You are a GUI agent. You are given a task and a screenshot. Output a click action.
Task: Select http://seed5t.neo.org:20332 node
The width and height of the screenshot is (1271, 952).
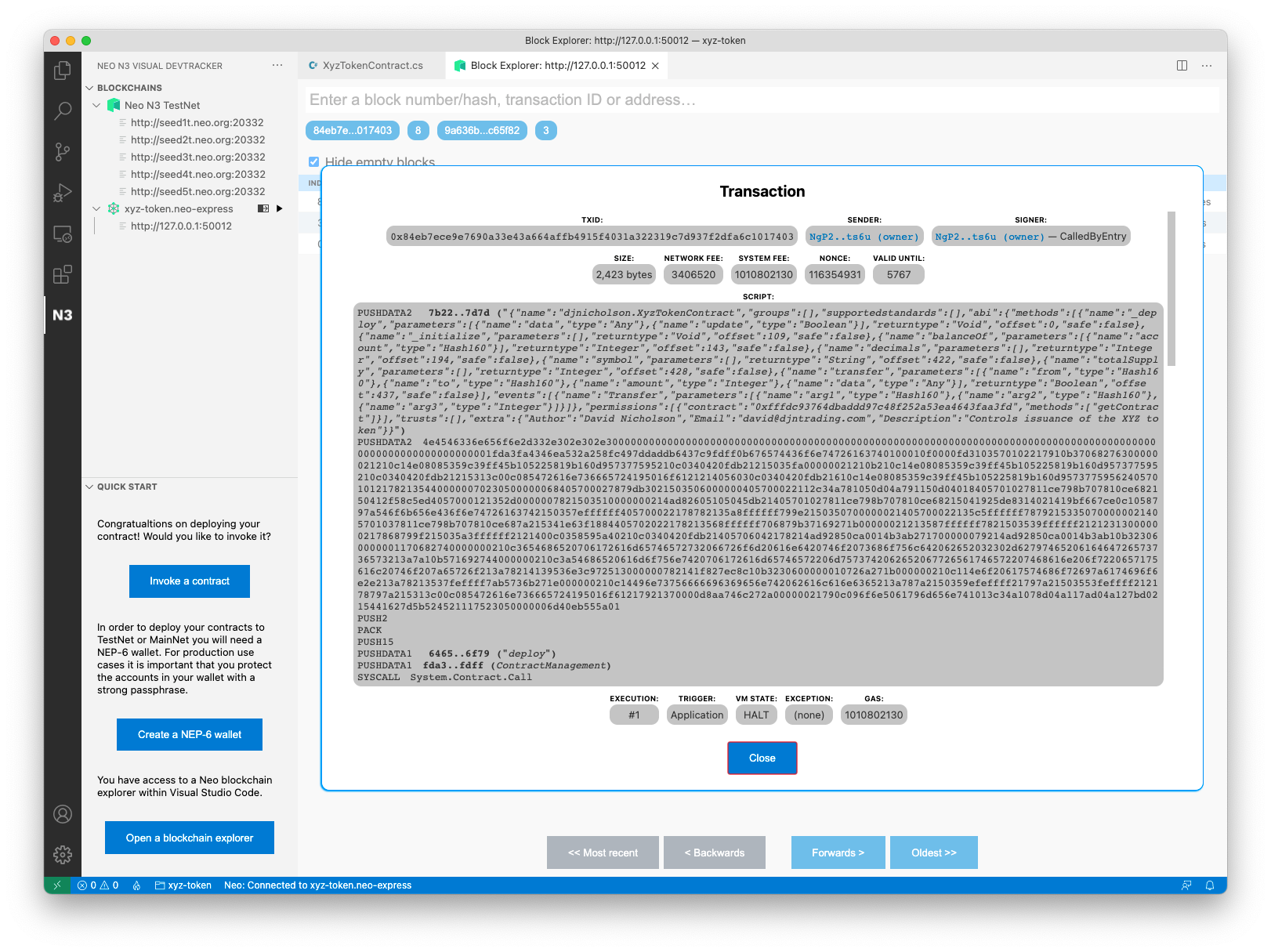tap(197, 192)
